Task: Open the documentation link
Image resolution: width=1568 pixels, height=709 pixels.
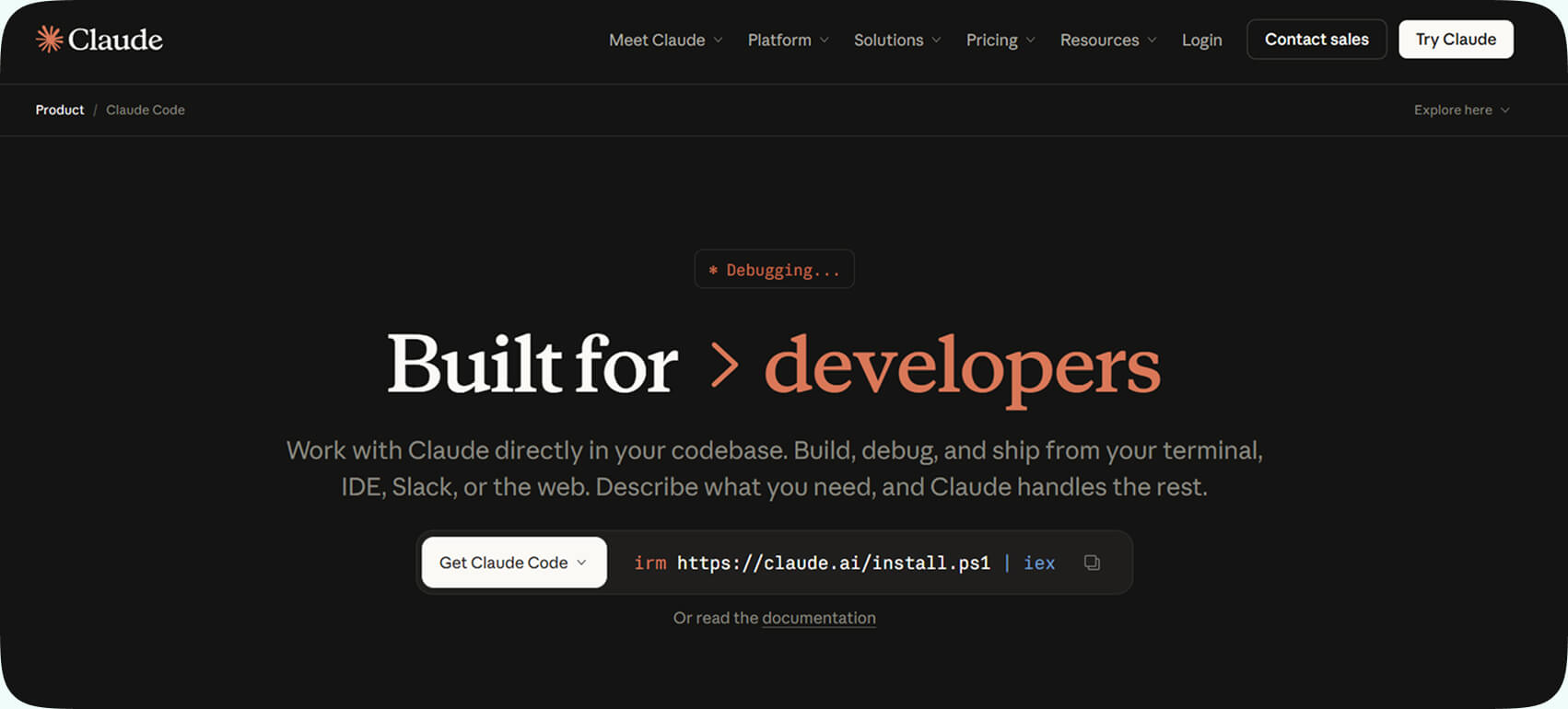Action: pyautogui.click(x=819, y=618)
